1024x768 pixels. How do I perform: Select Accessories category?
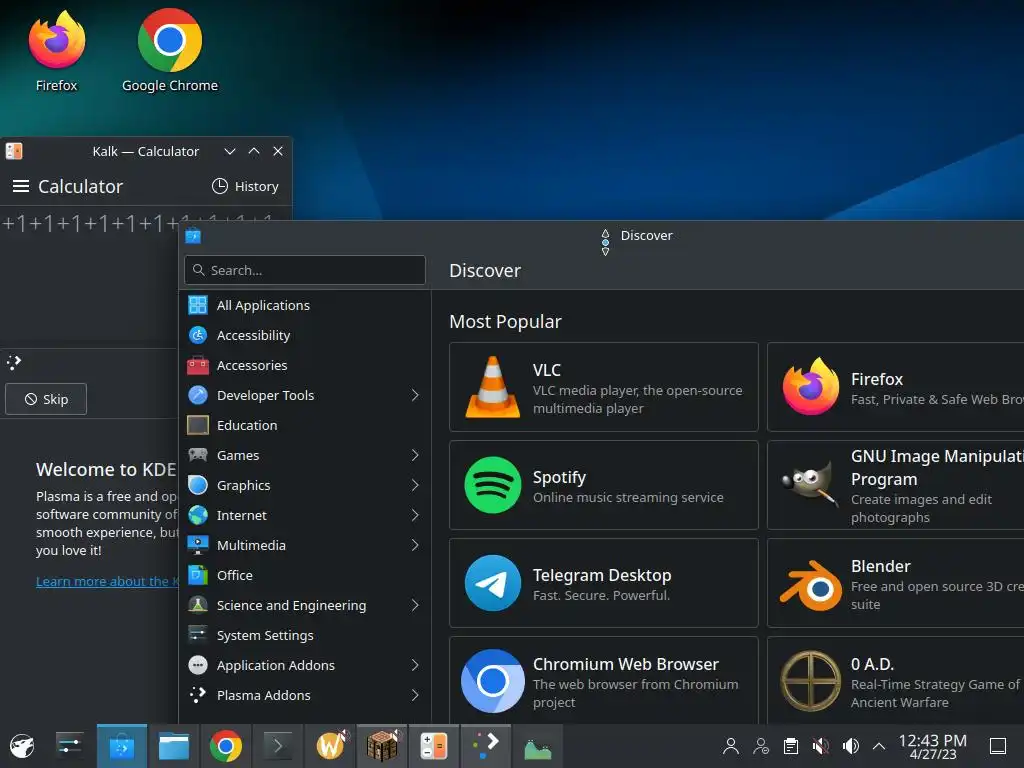(x=305, y=365)
